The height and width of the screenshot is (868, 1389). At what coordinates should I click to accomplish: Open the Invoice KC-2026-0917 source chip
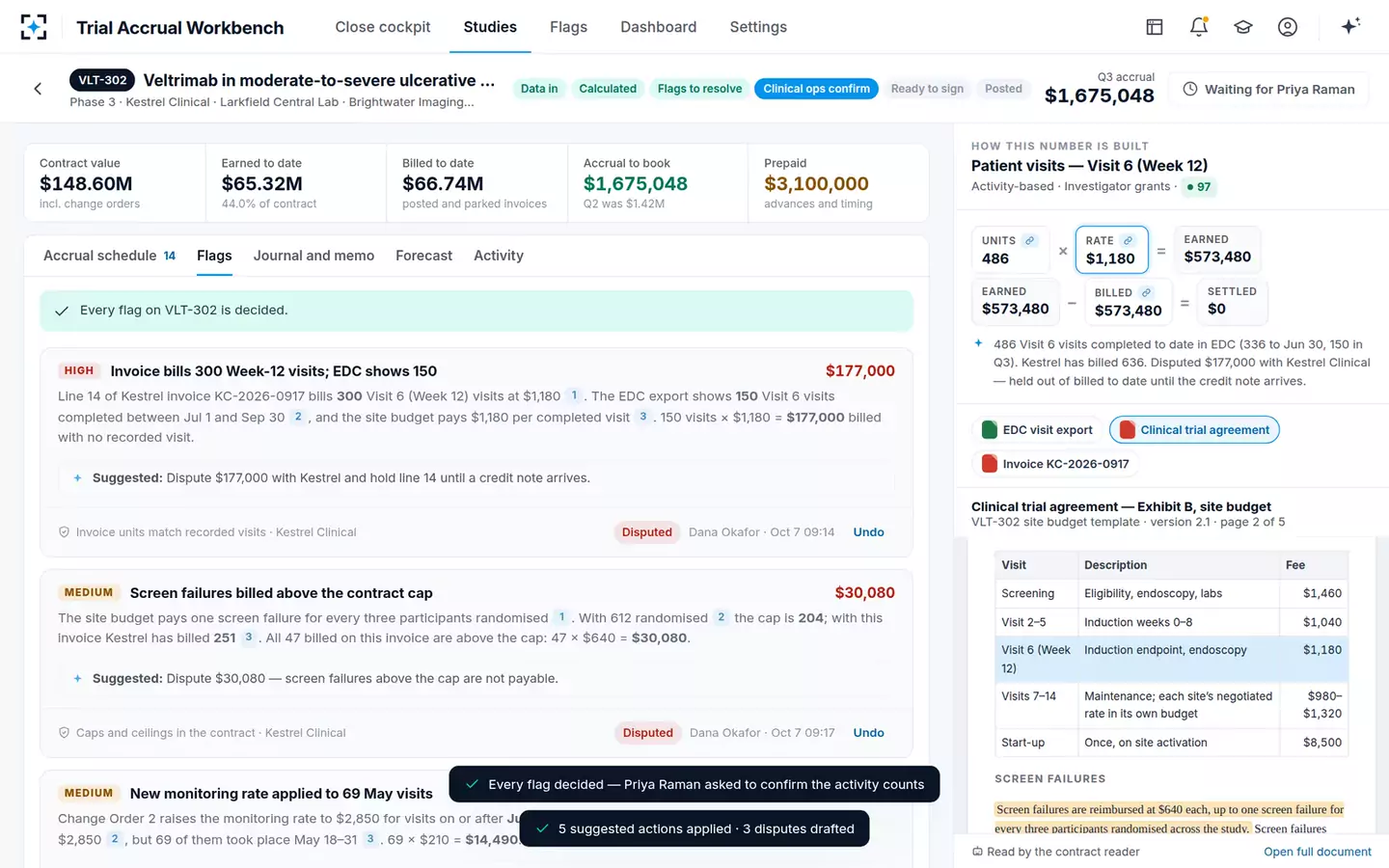coord(1055,464)
